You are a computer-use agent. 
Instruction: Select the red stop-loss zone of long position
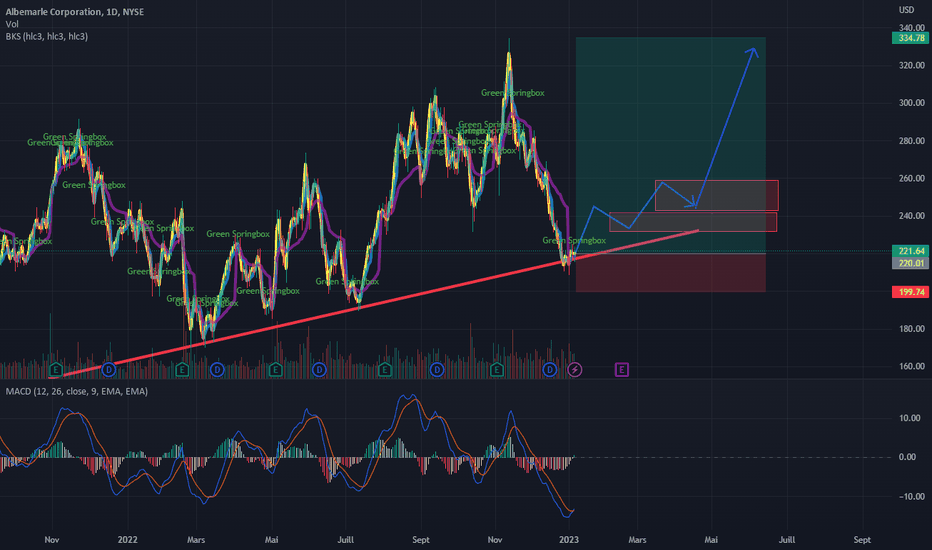point(670,272)
